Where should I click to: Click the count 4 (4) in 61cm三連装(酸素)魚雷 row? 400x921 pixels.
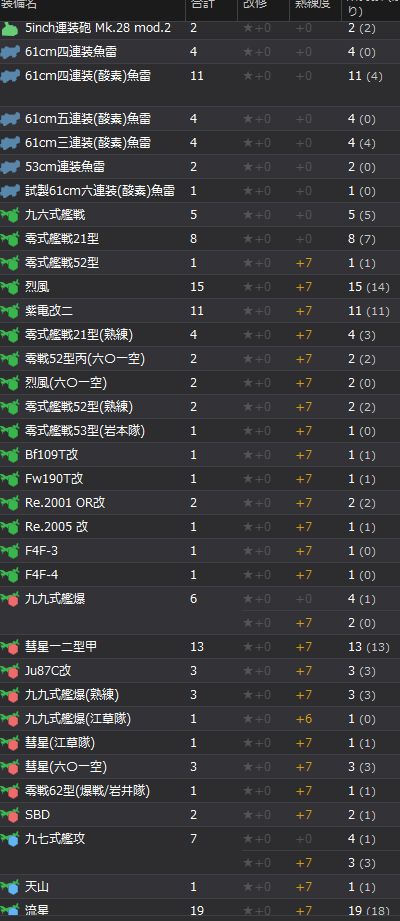pos(361,143)
